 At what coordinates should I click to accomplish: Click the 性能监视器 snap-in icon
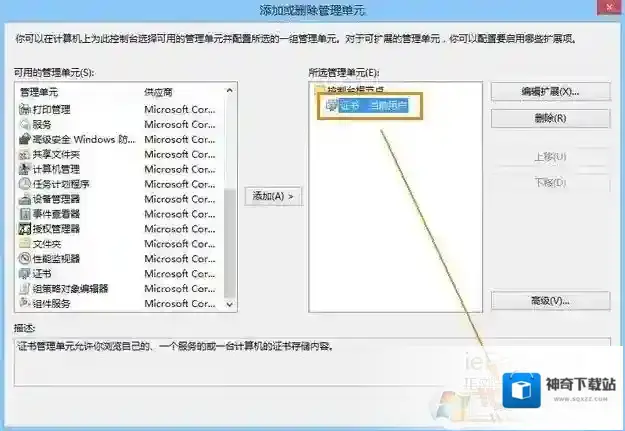click(x=25, y=258)
